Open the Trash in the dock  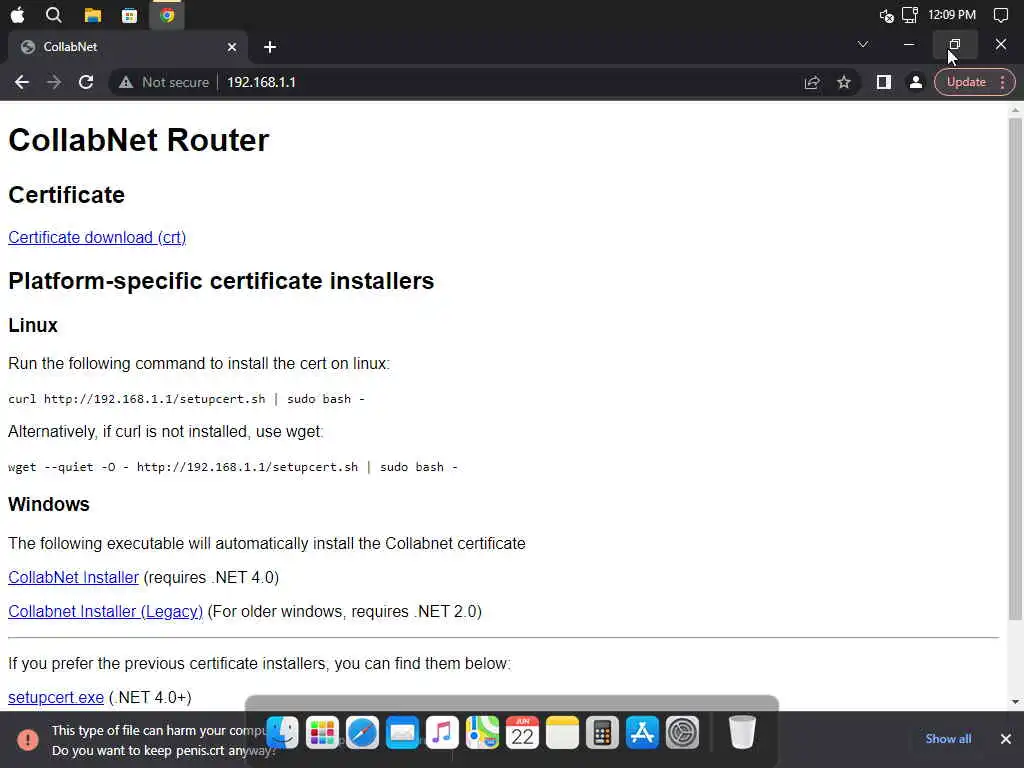[742, 732]
